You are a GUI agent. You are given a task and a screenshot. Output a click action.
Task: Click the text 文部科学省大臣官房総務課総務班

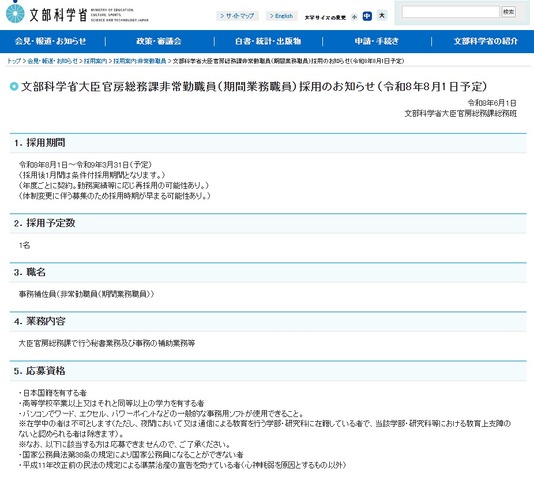click(x=460, y=113)
